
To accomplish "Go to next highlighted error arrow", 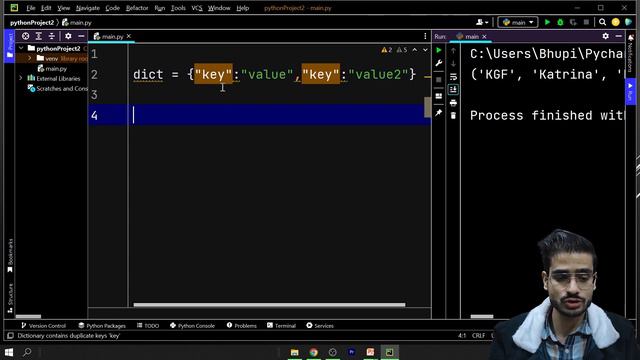I will coord(425,50).
